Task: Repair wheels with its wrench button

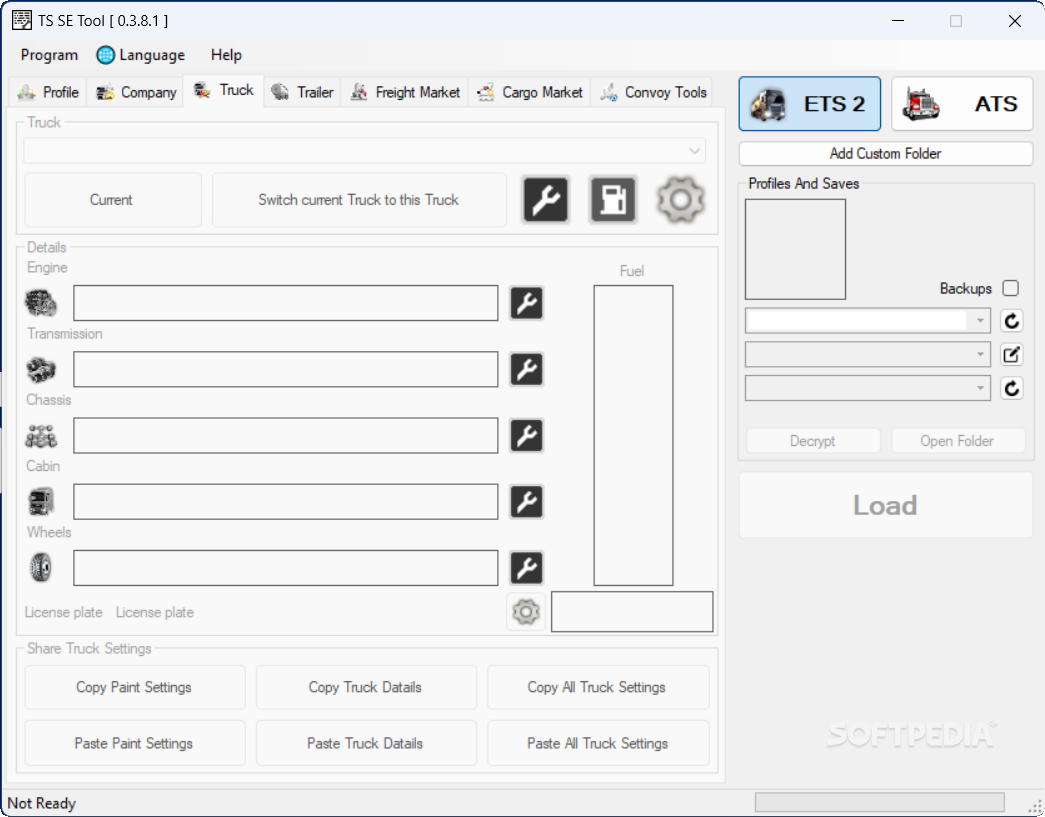Action: coord(526,568)
